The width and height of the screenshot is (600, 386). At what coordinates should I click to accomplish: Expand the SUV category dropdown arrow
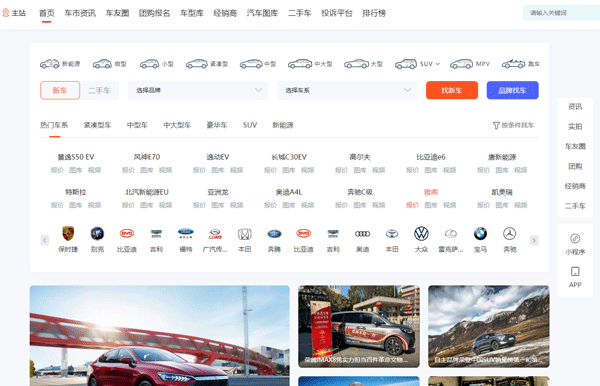point(438,64)
